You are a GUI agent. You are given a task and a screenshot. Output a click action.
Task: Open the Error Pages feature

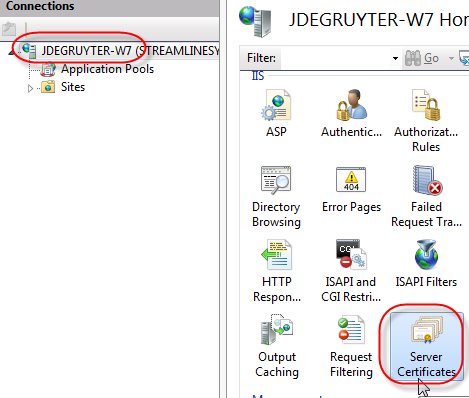[x=351, y=189]
